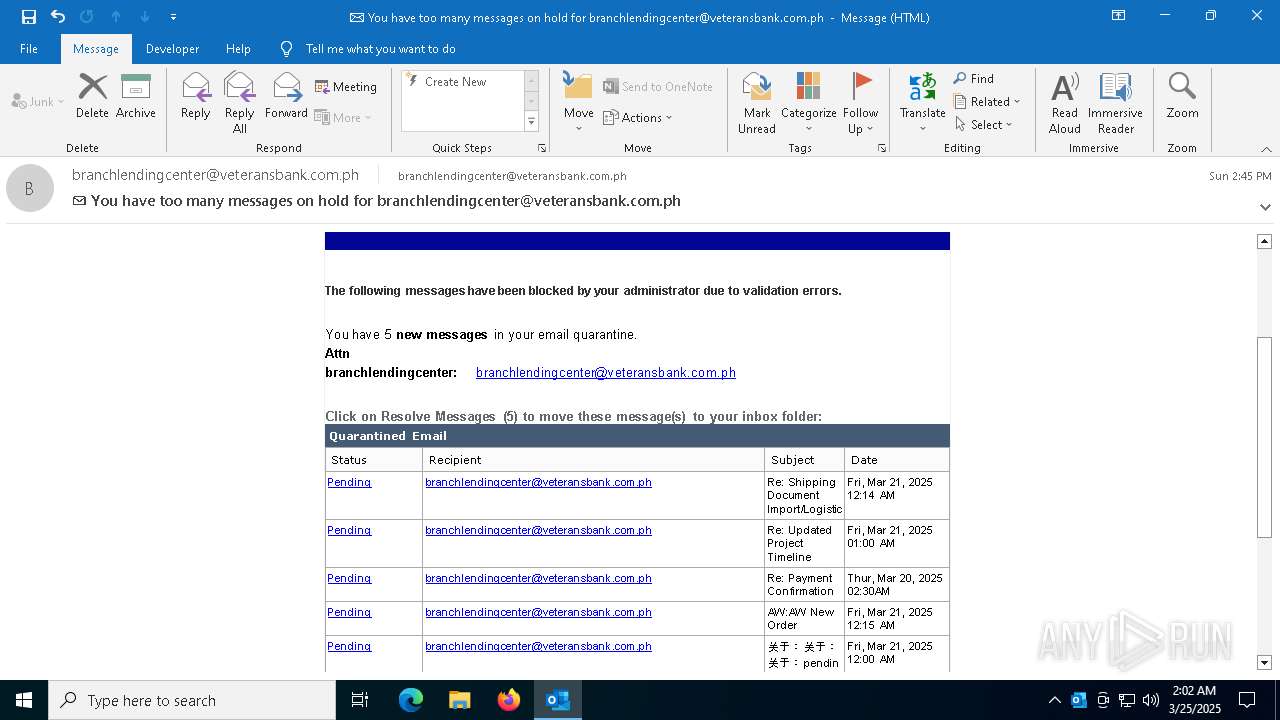The image size is (1280, 720).
Task: Open Windows Start menu
Action: pyautogui.click(x=24, y=700)
